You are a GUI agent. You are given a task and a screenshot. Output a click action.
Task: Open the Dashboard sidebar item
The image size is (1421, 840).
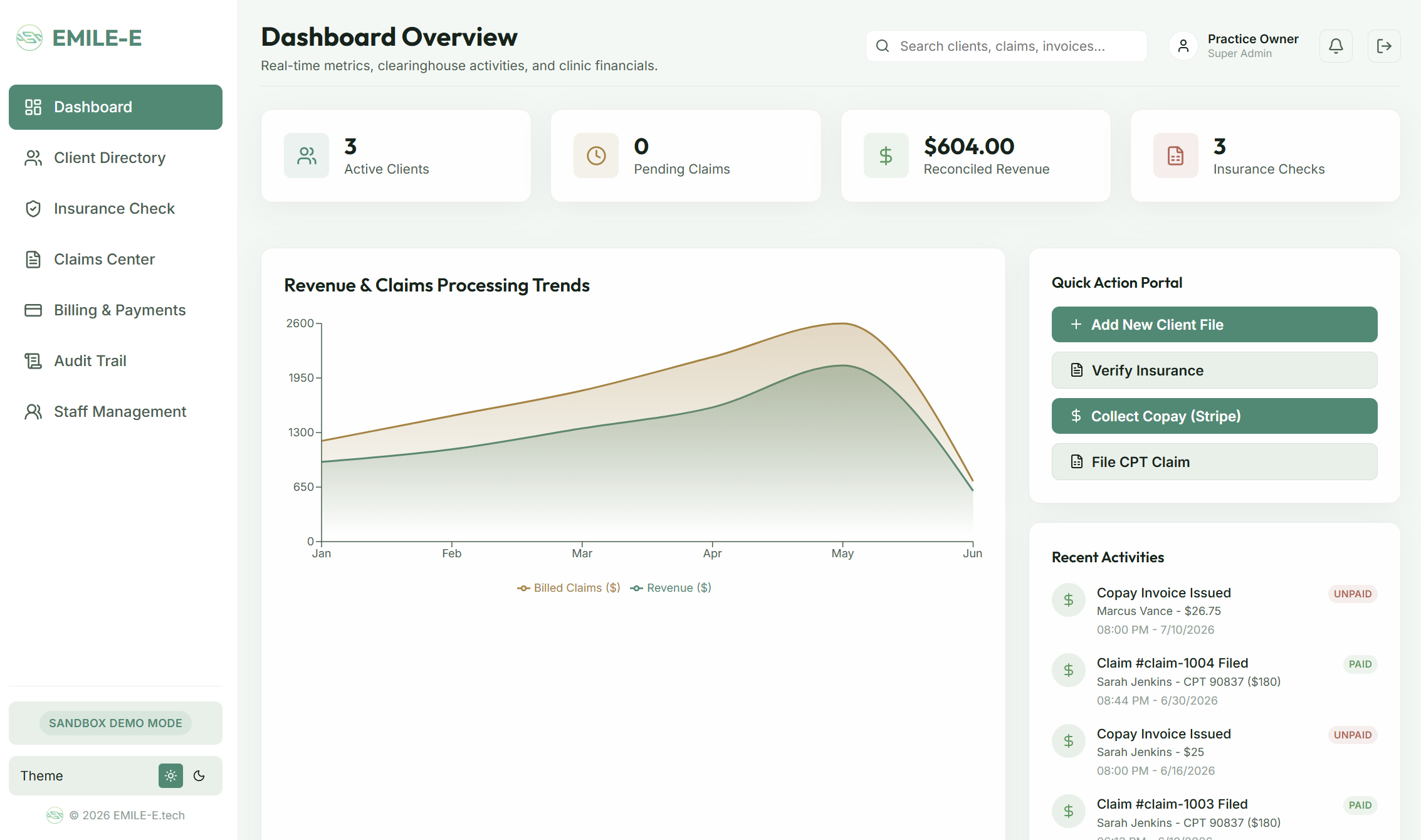115,107
